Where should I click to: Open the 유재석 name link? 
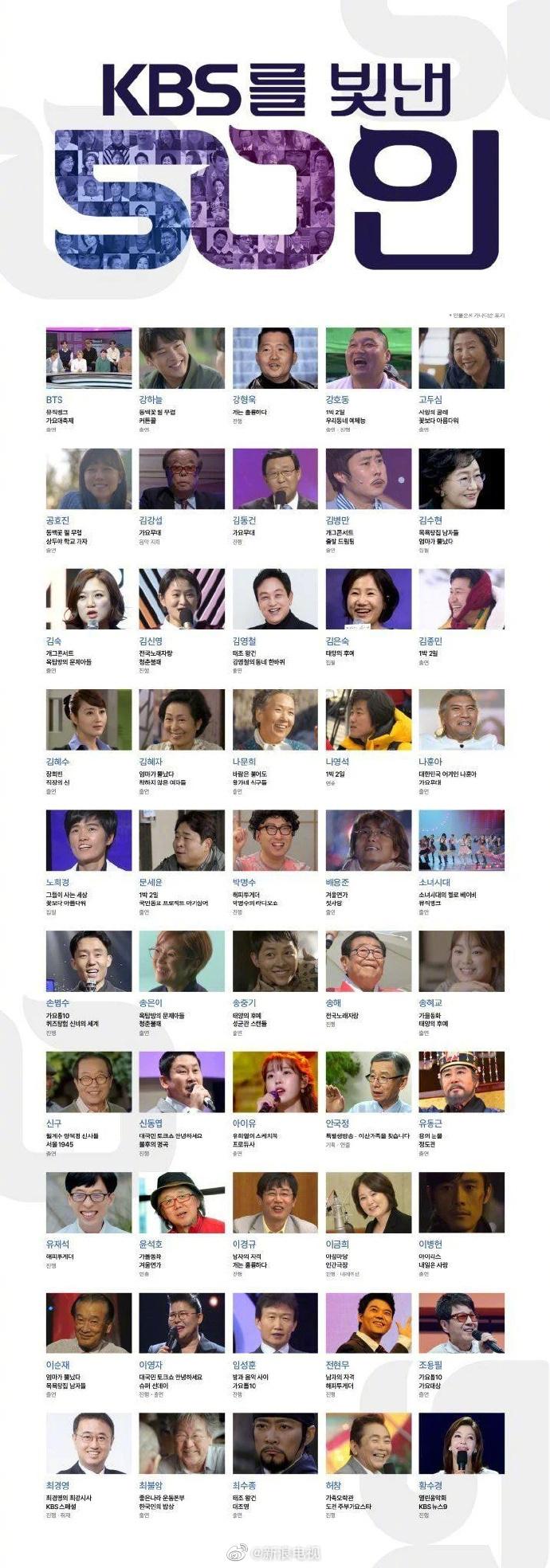[58, 1244]
